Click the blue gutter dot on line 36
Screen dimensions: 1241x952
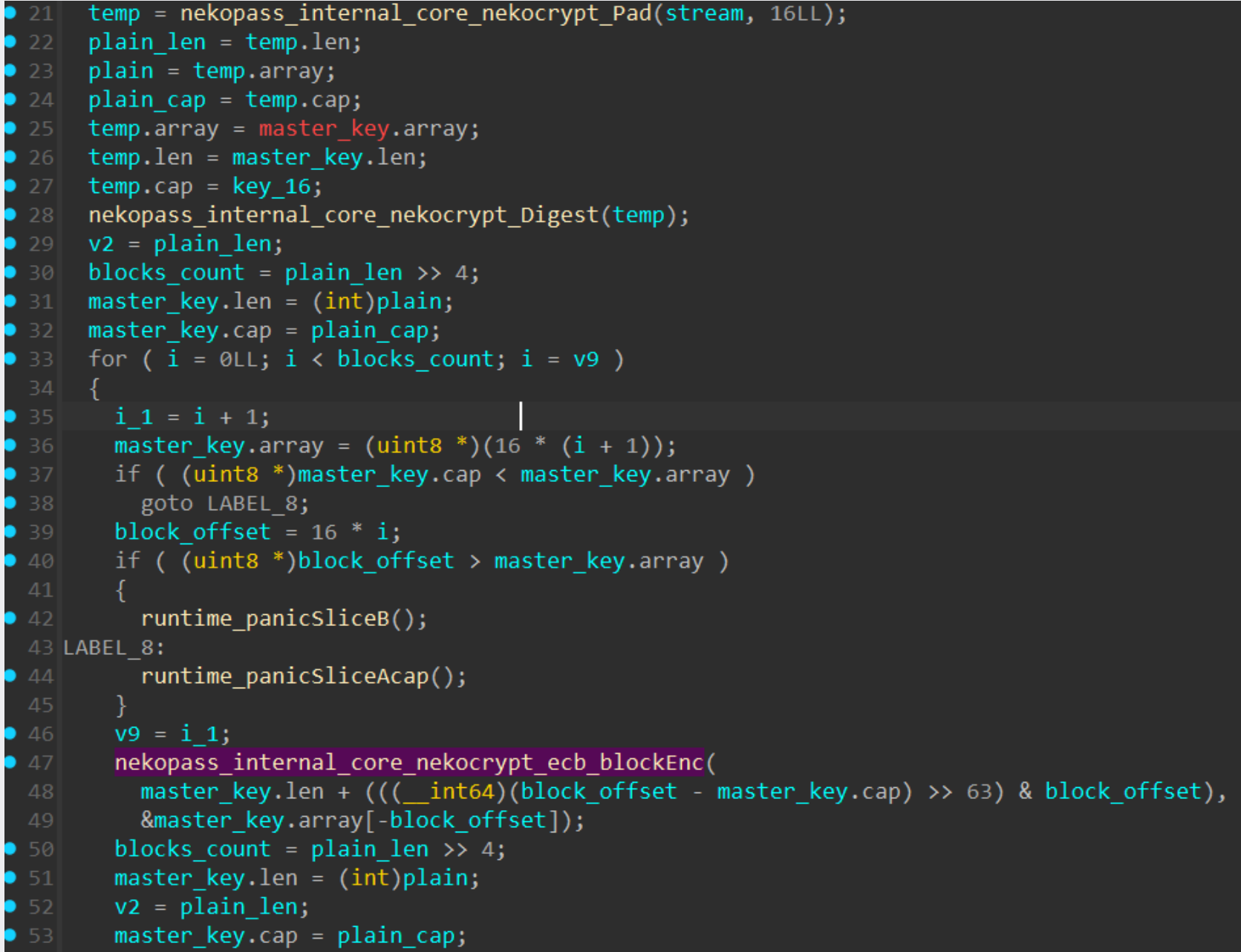(x=10, y=445)
